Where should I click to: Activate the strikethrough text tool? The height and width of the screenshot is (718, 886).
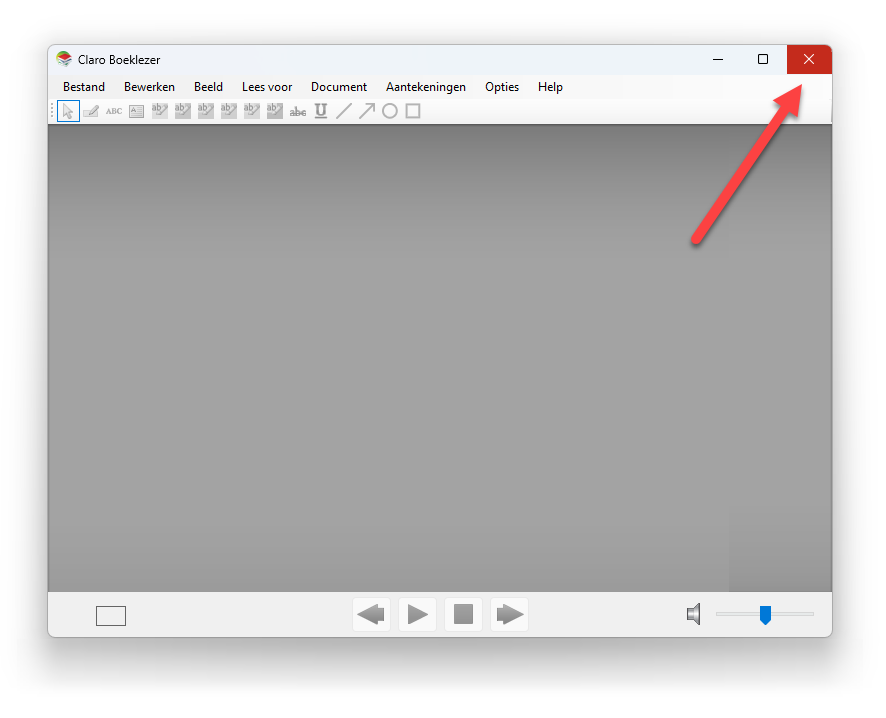tap(298, 111)
